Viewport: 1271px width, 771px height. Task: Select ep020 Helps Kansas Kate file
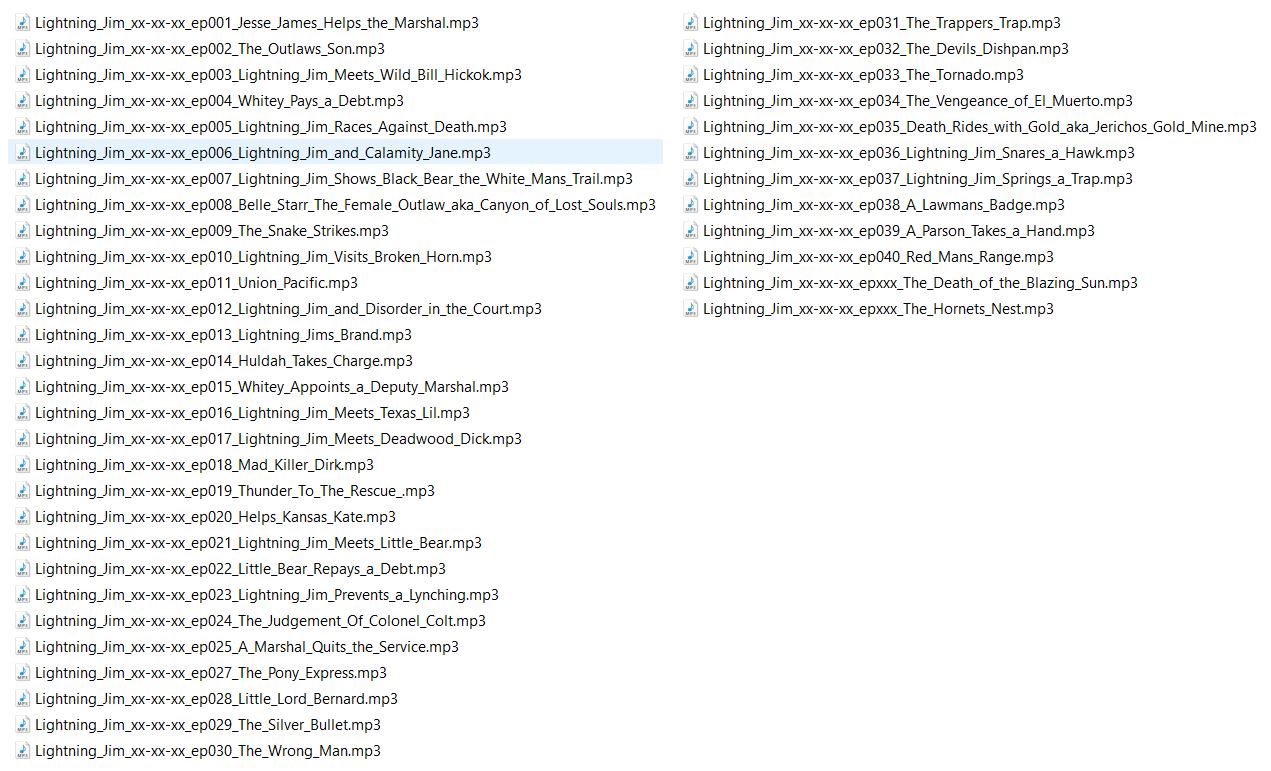pos(215,517)
